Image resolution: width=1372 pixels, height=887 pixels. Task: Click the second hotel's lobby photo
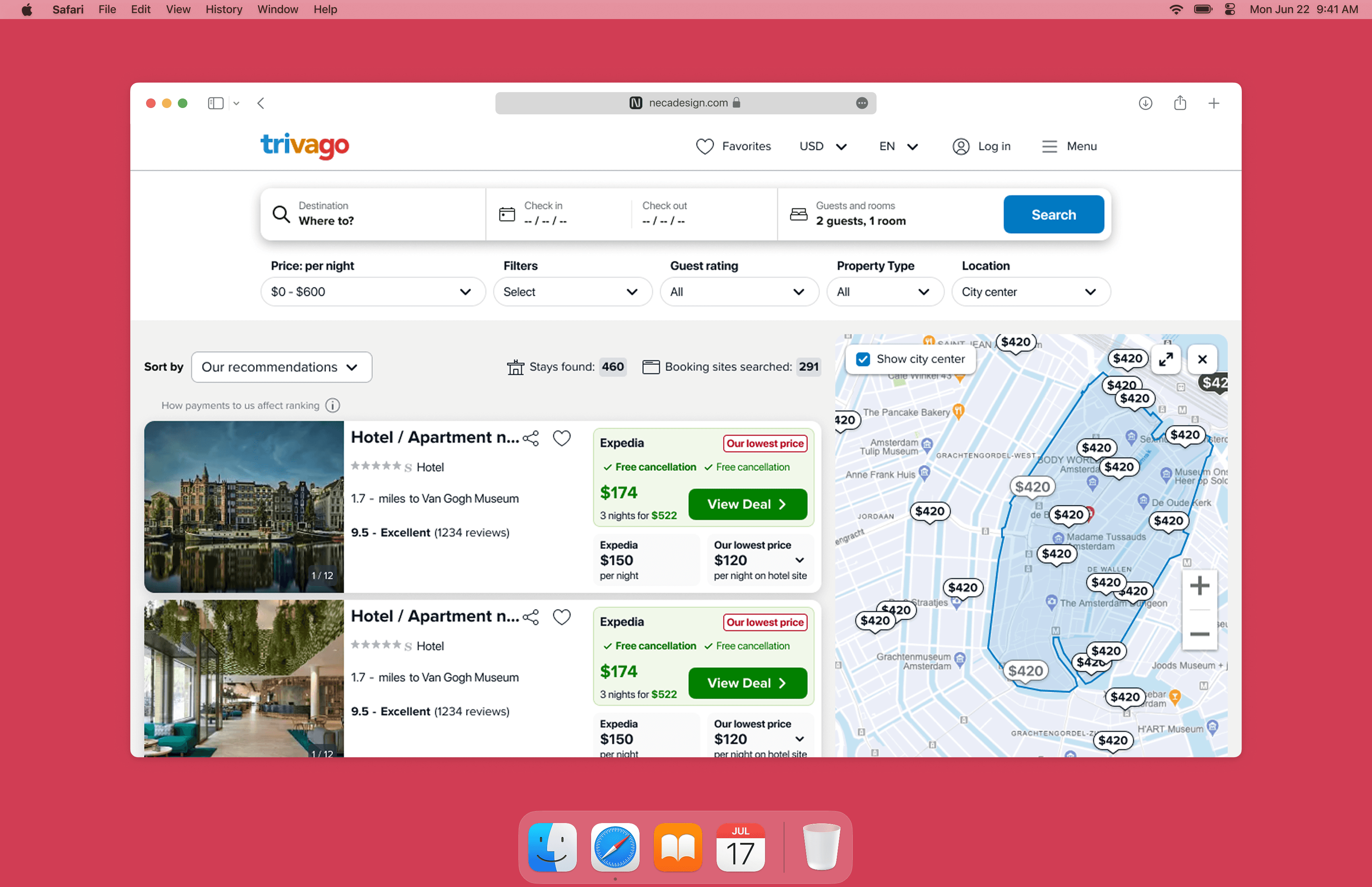pos(244,679)
